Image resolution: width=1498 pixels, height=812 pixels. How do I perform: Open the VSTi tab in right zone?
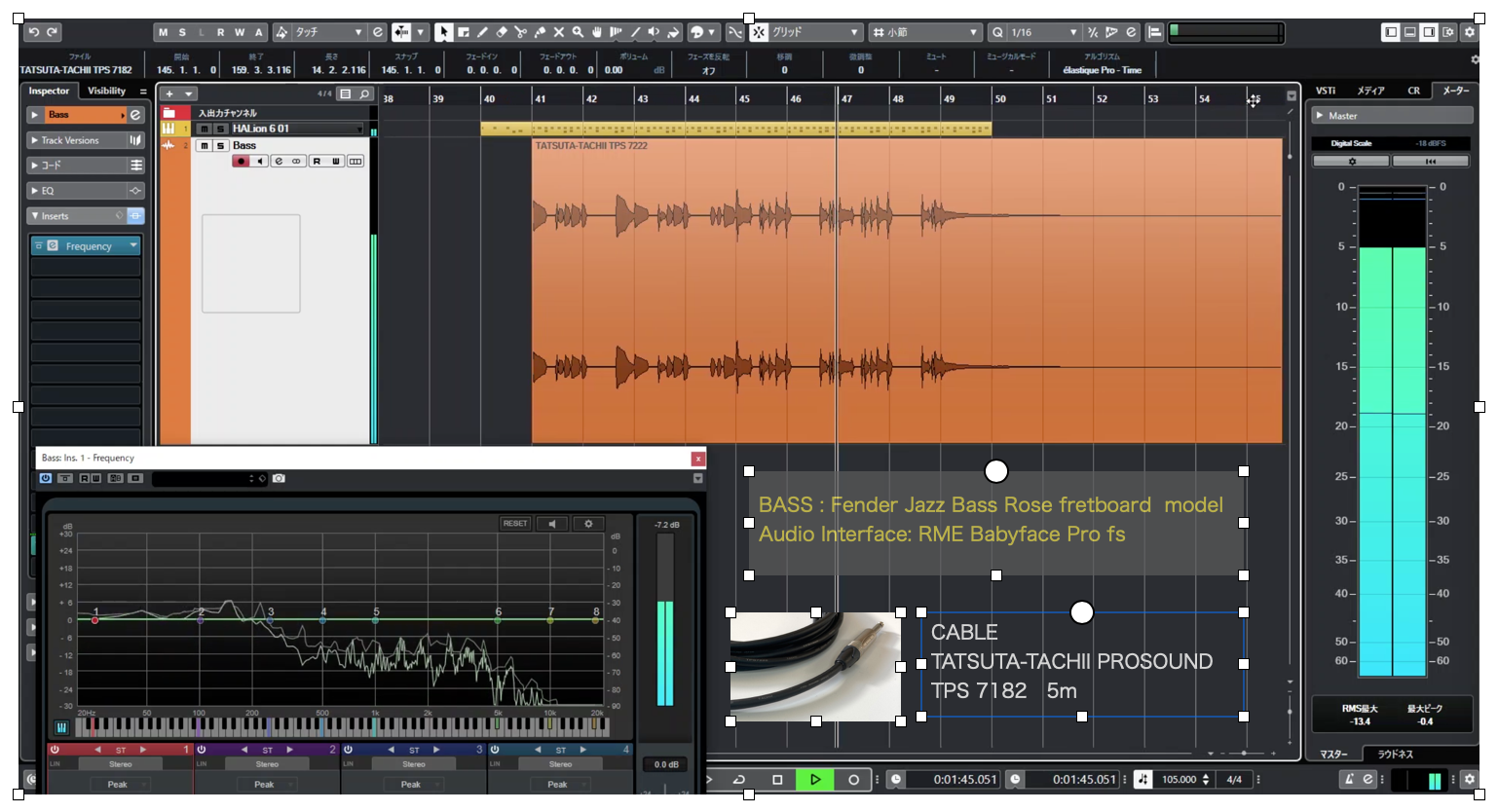[1326, 91]
